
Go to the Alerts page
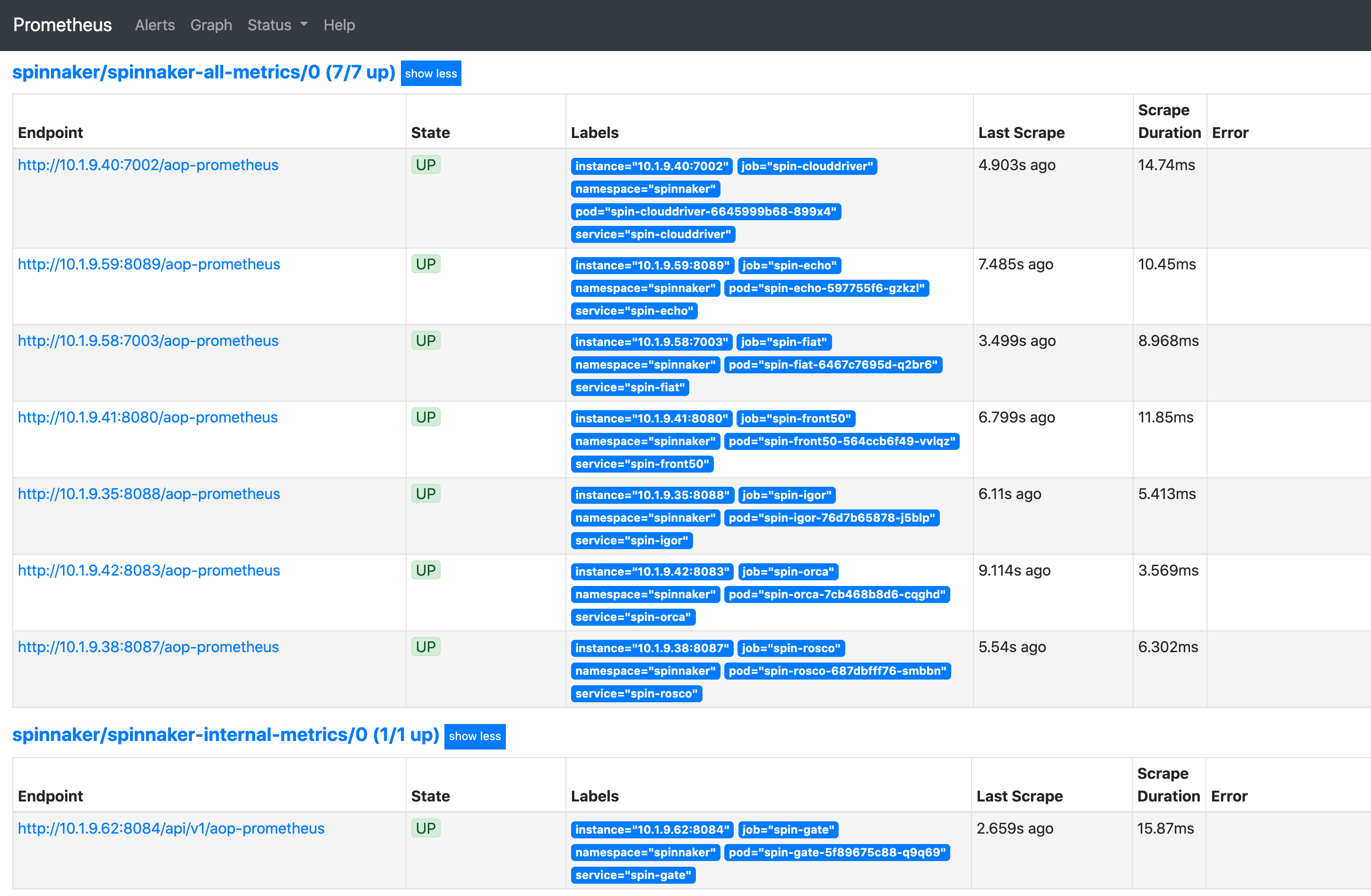pos(155,25)
